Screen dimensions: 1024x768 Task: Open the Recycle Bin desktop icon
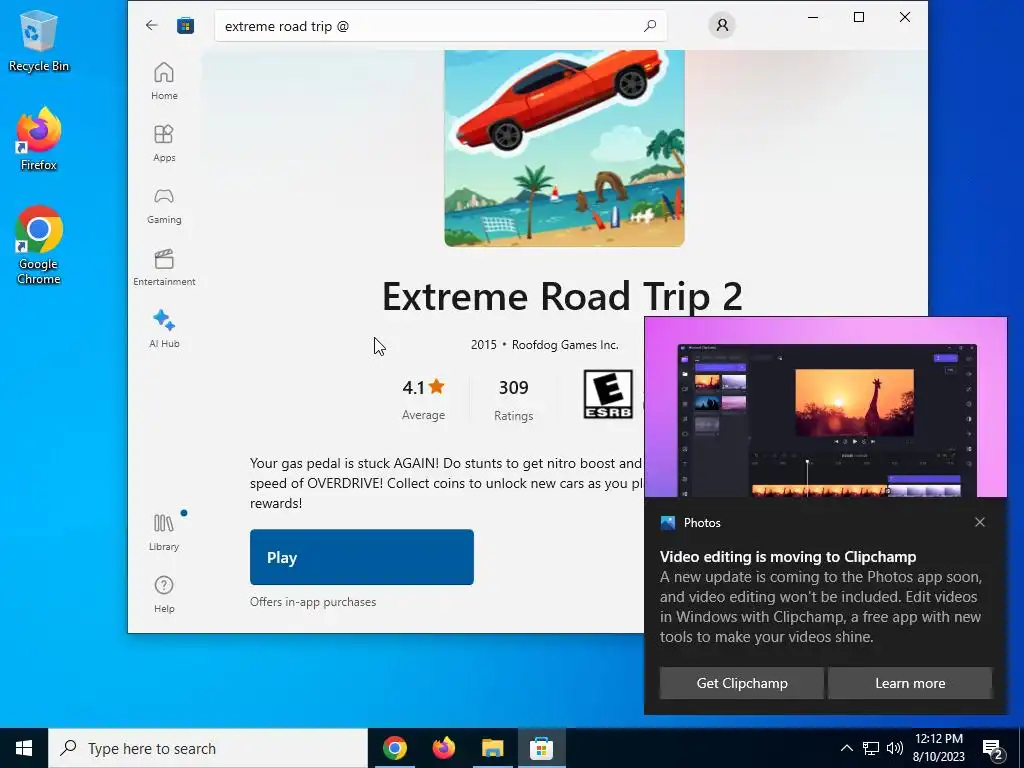[39, 41]
